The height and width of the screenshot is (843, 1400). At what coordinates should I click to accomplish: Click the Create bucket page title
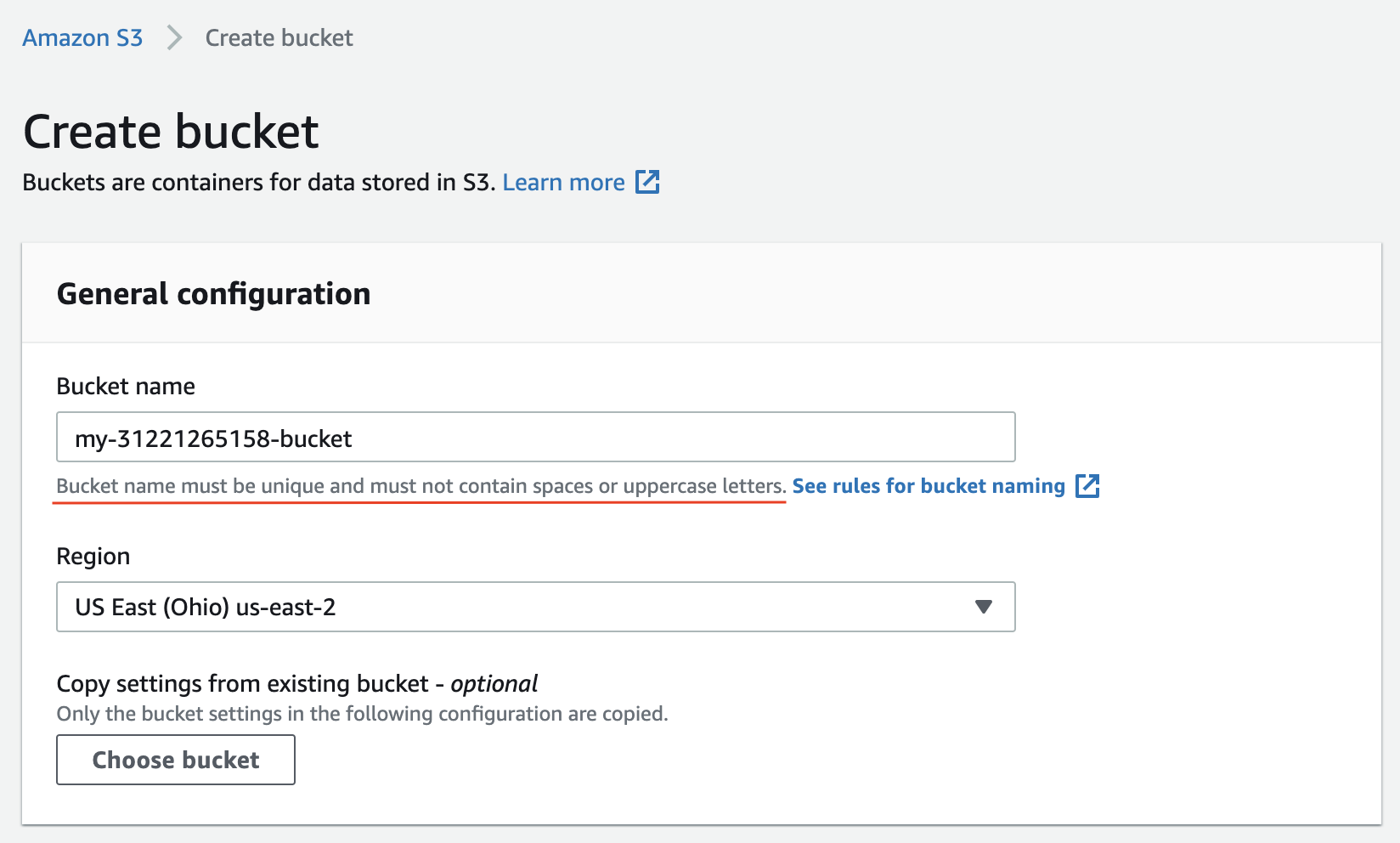click(171, 132)
